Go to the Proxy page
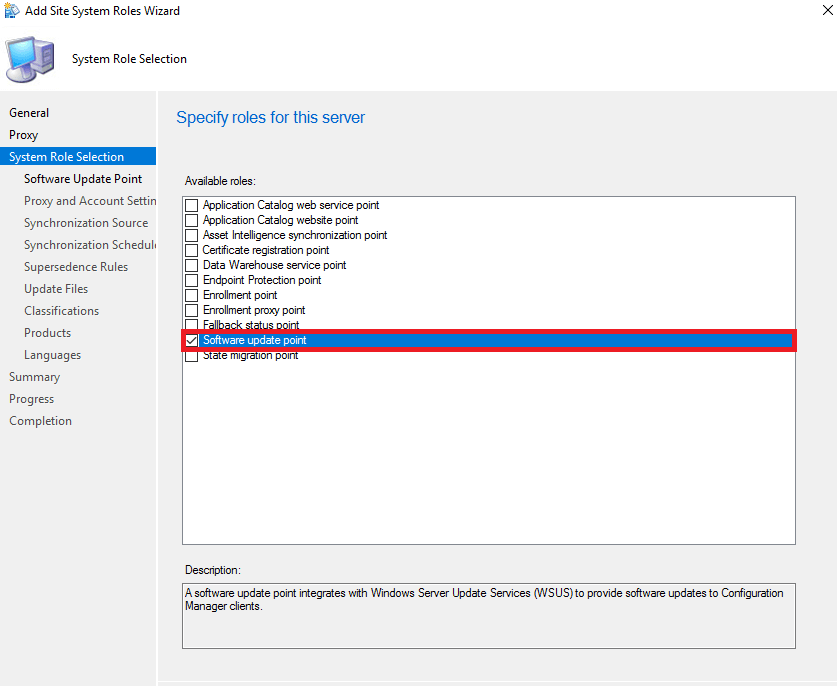 pos(23,134)
